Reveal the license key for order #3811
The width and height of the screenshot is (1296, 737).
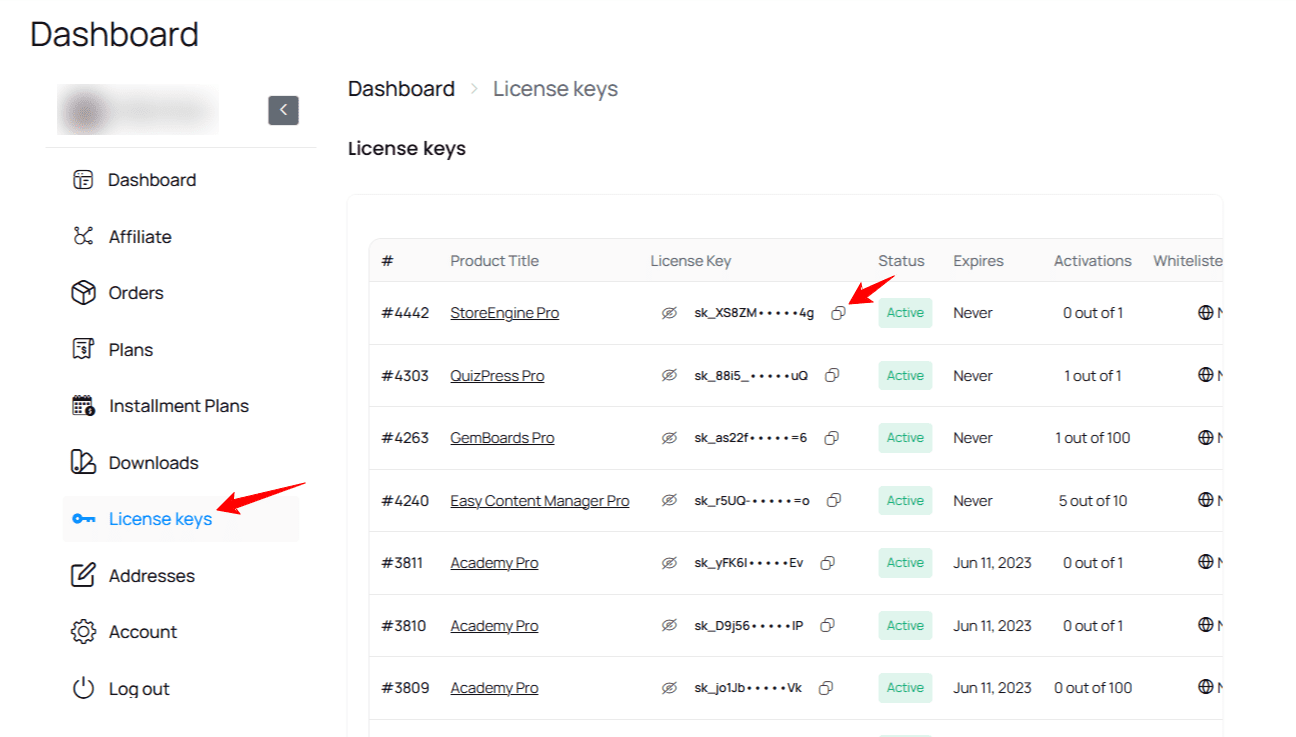tap(669, 563)
